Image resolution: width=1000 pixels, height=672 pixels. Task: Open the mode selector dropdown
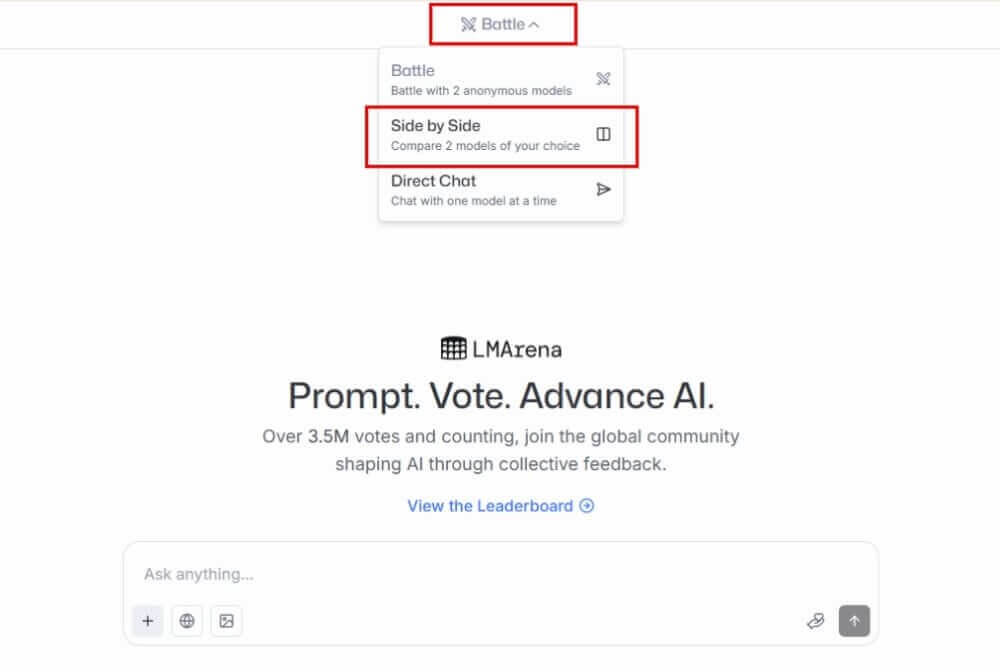click(503, 24)
